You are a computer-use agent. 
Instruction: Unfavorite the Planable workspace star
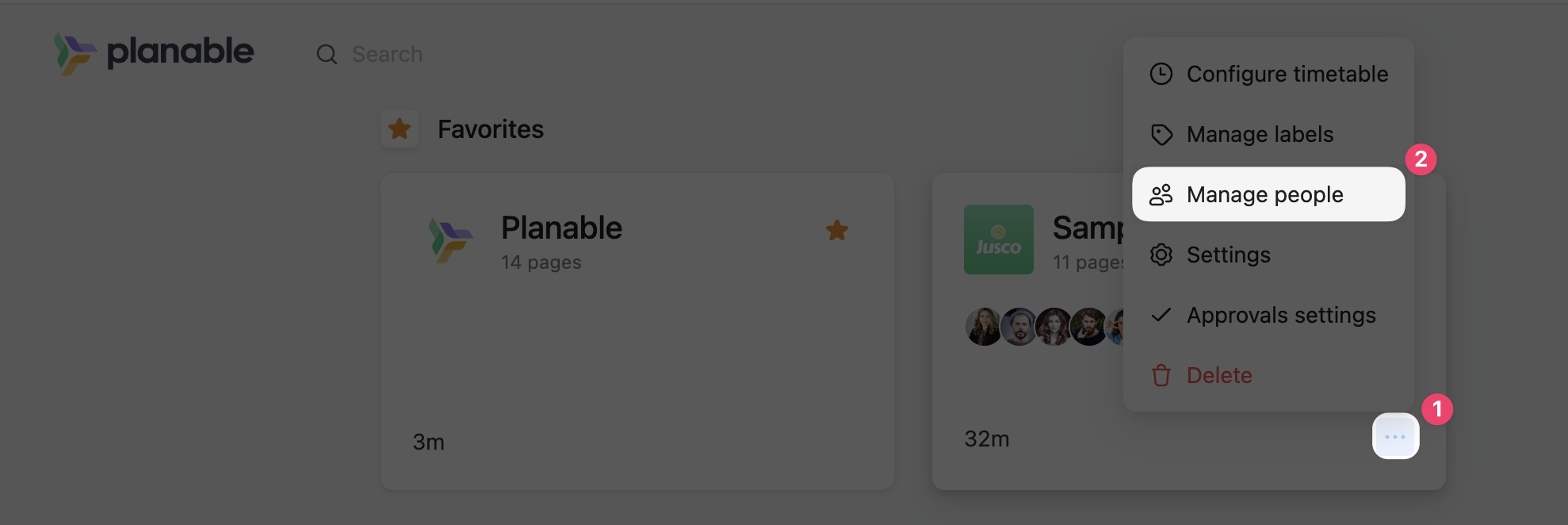(x=836, y=231)
